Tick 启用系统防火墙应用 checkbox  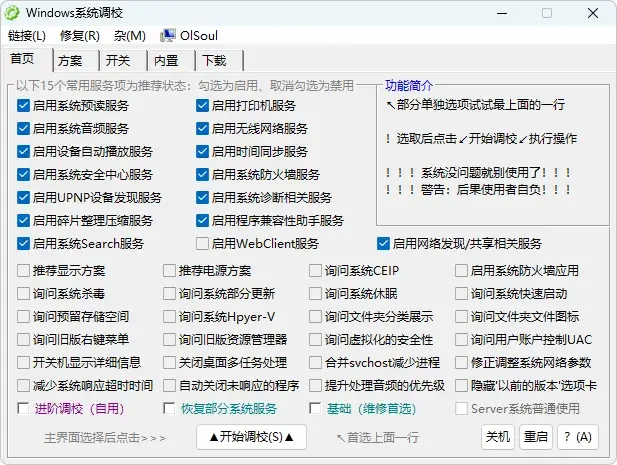461,271
